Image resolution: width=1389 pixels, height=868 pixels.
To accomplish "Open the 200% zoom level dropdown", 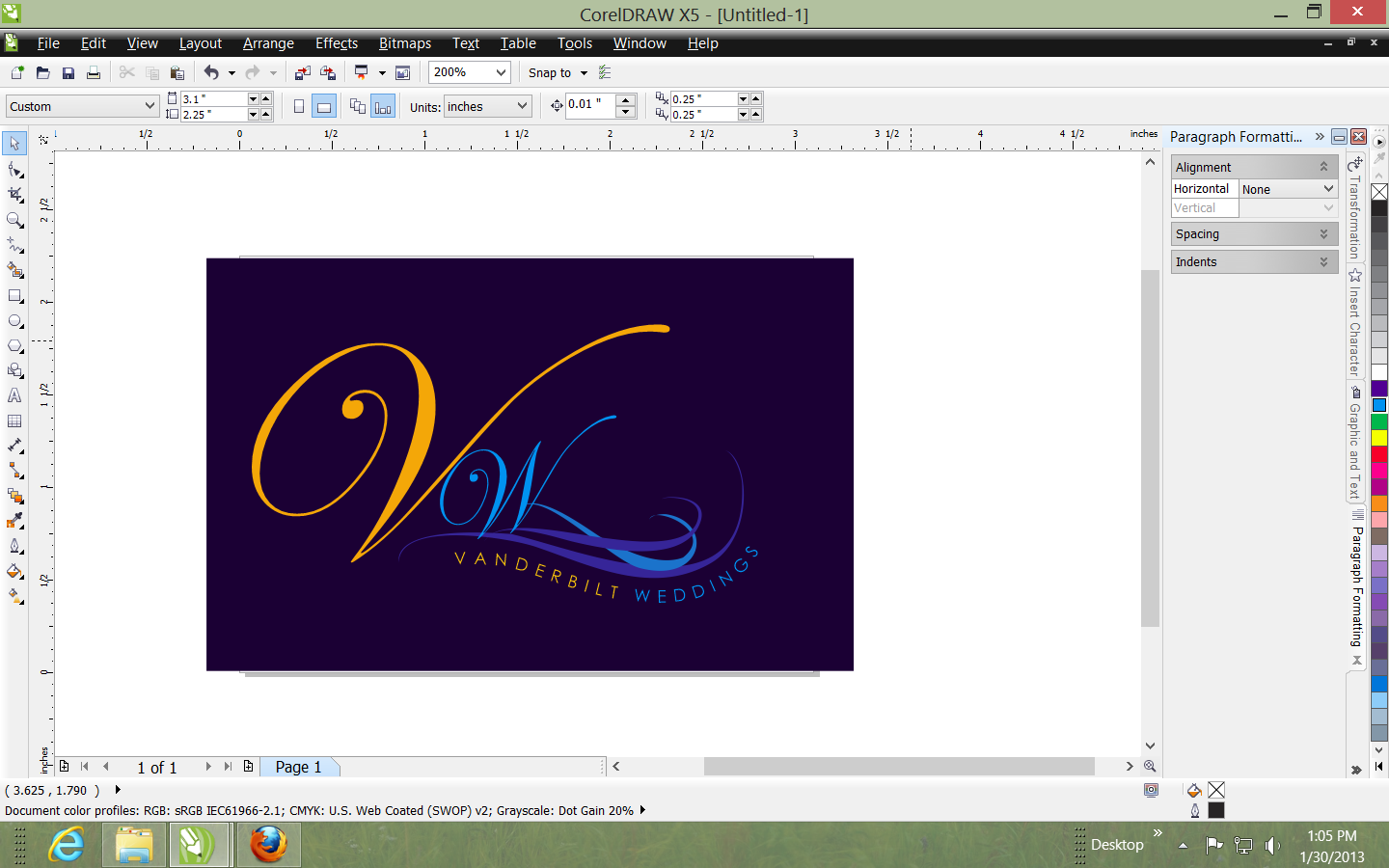I will pyautogui.click(x=501, y=72).
